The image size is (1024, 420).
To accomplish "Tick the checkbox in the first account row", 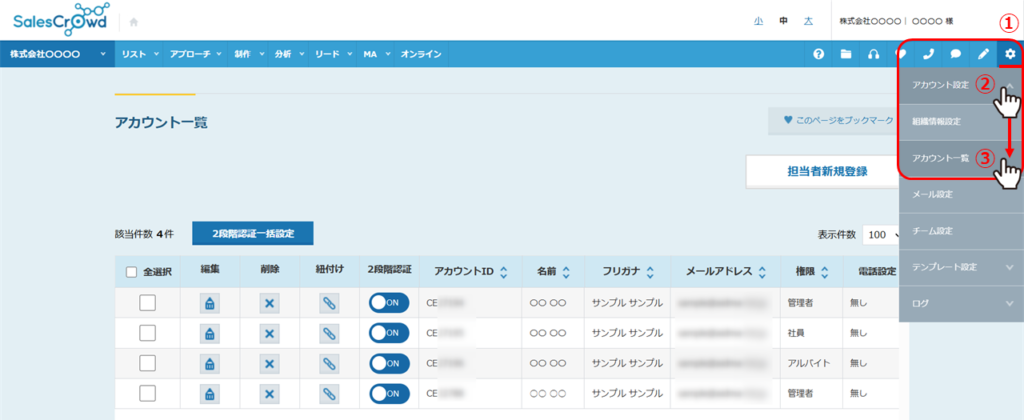I will [x=147, y=304].
